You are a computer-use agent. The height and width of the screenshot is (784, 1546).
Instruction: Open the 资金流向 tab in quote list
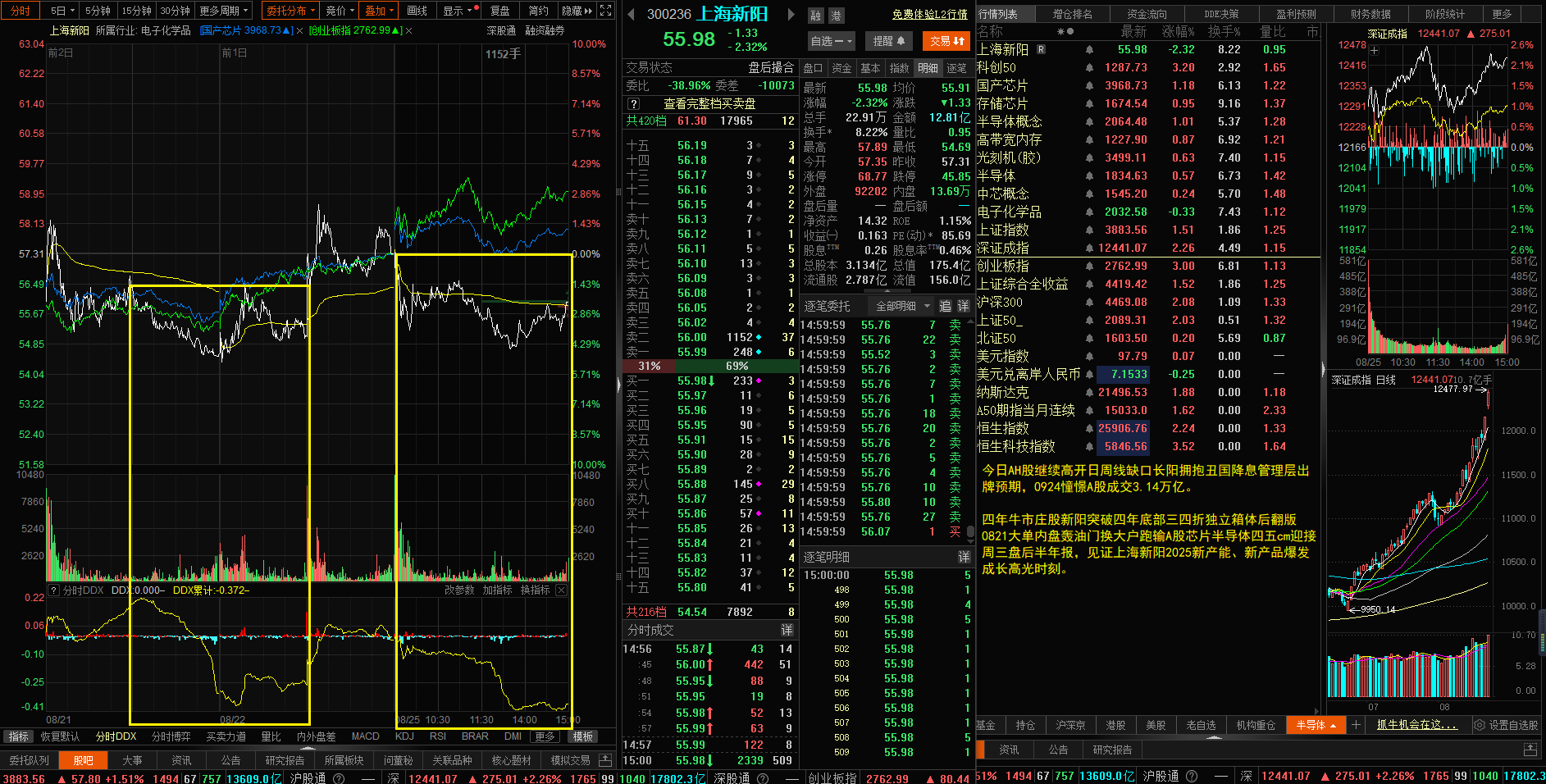coord(1147,14)
